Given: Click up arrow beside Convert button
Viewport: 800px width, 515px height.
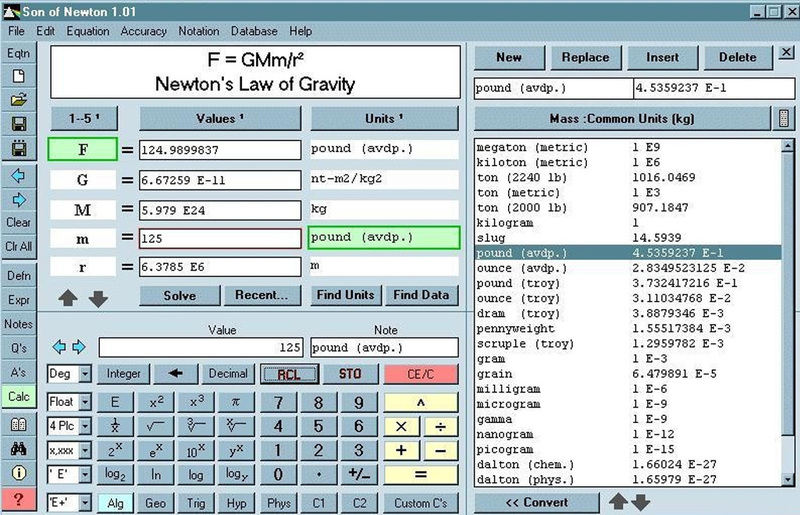Looking at the screenshot, I should coord(618,502).
